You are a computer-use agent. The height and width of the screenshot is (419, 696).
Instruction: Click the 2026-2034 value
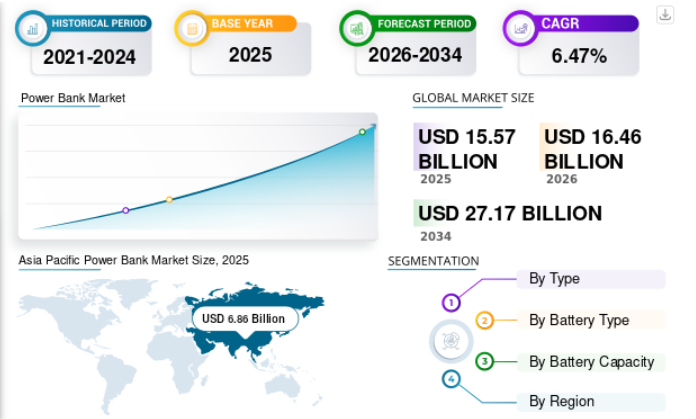coord(415,55)
